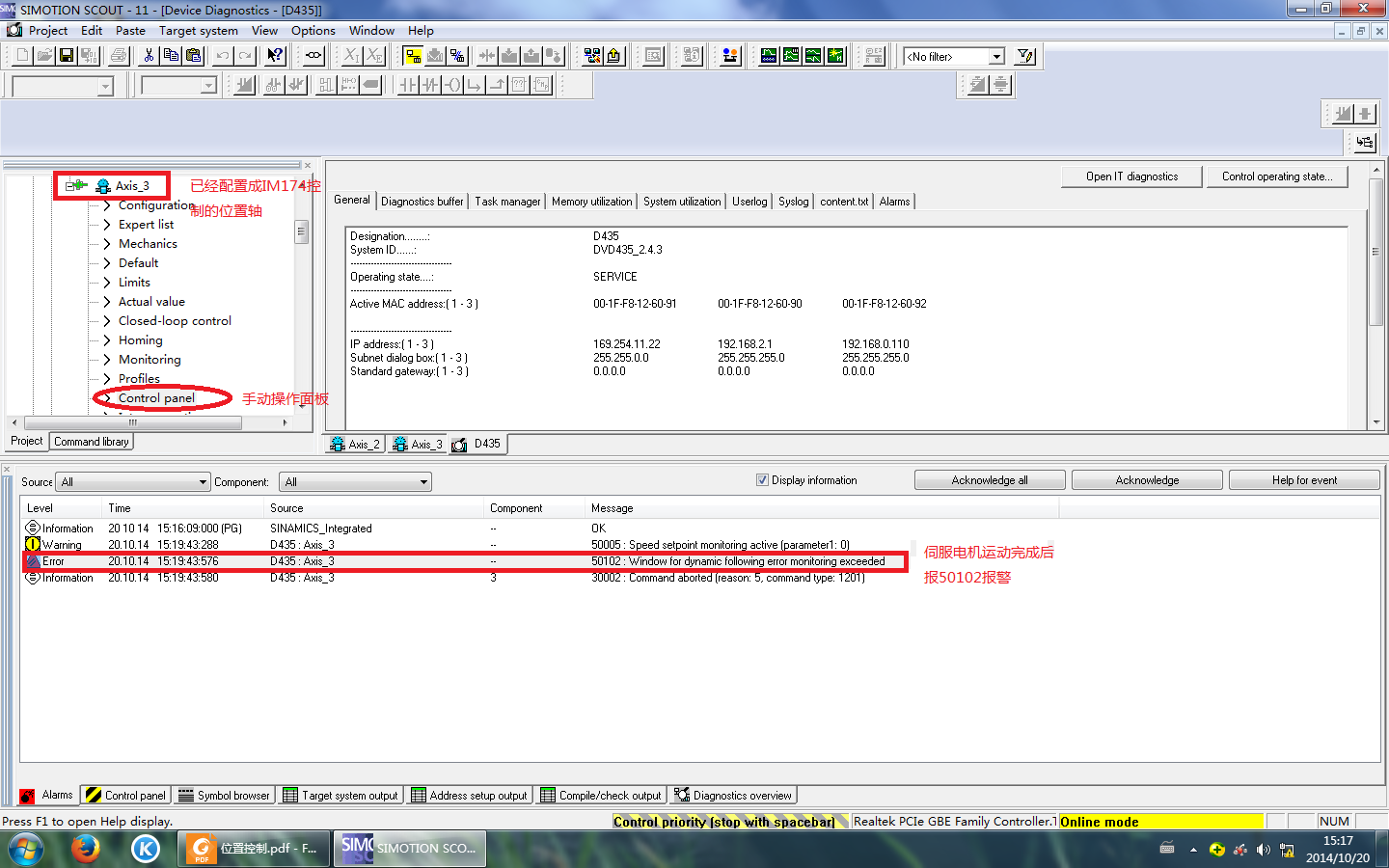1389x868 pixels.
Task: Open the Target system menu
Action: click(x=199, y=31)
